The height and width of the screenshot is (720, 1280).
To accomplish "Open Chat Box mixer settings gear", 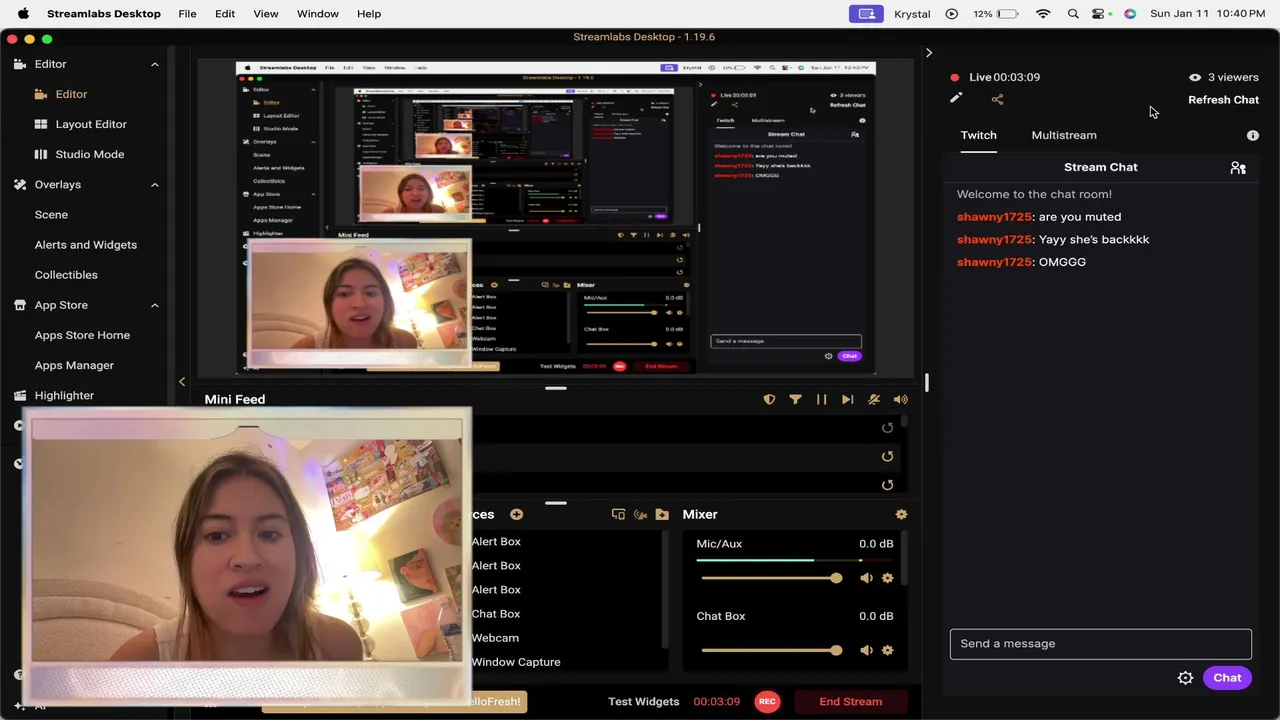I will (x=887, y=650).
